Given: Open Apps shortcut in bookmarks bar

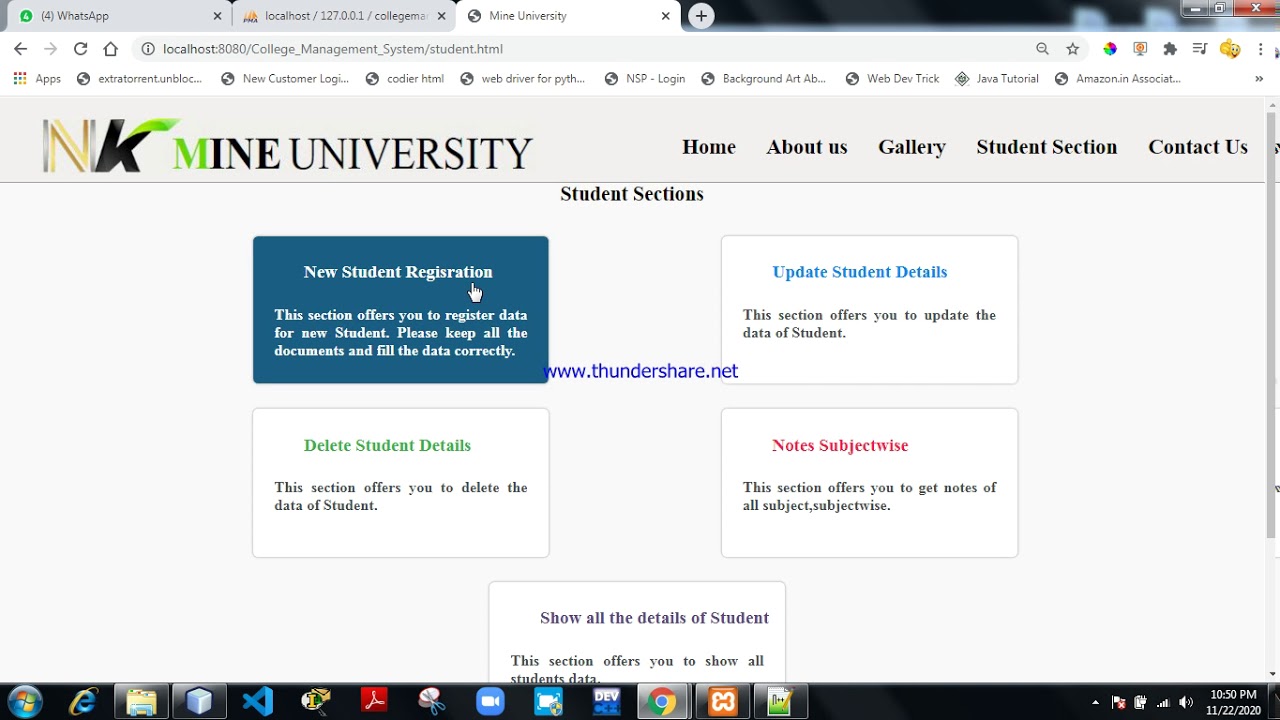Looking at the screenshot, I should [x=37, y=78].
